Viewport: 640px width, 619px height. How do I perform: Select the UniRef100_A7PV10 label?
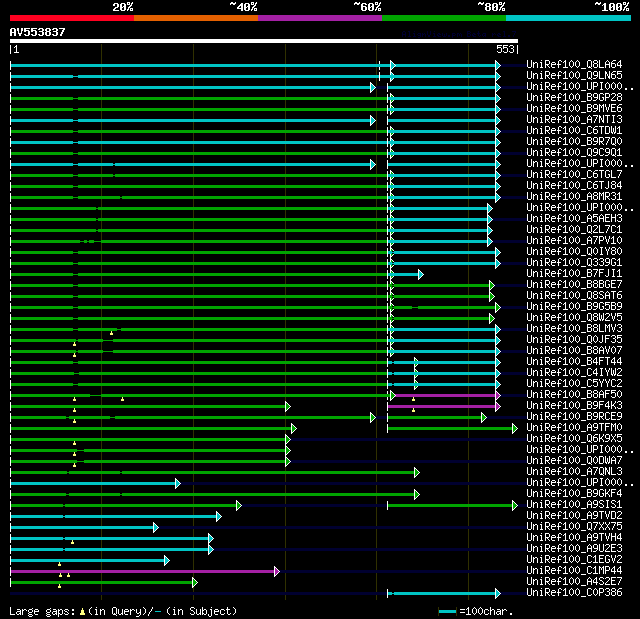574,241
